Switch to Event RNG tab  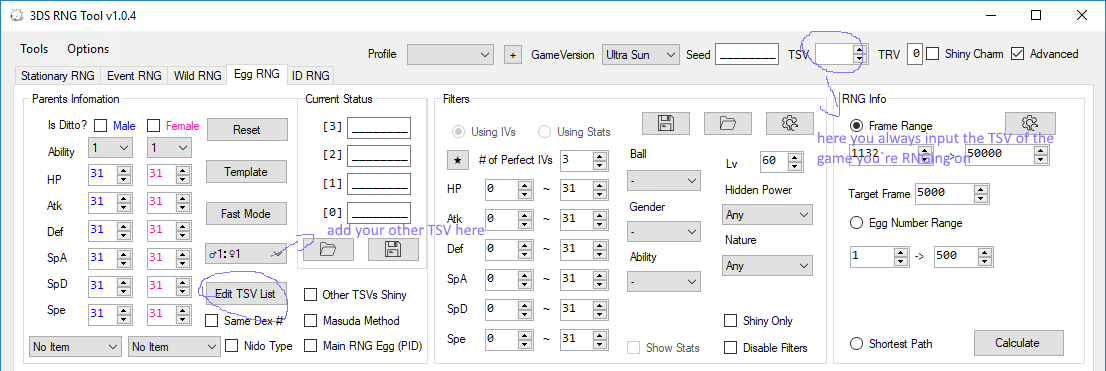pos(134,75)
